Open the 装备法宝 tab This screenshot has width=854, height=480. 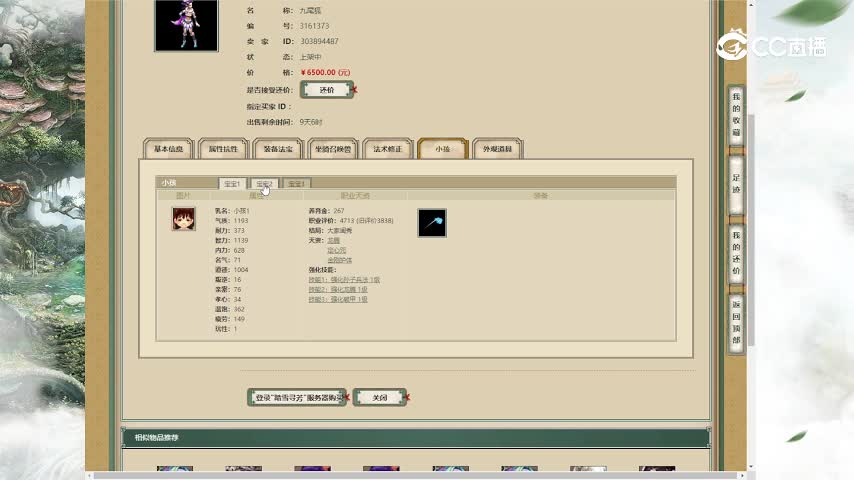click(x=278, y=149)
